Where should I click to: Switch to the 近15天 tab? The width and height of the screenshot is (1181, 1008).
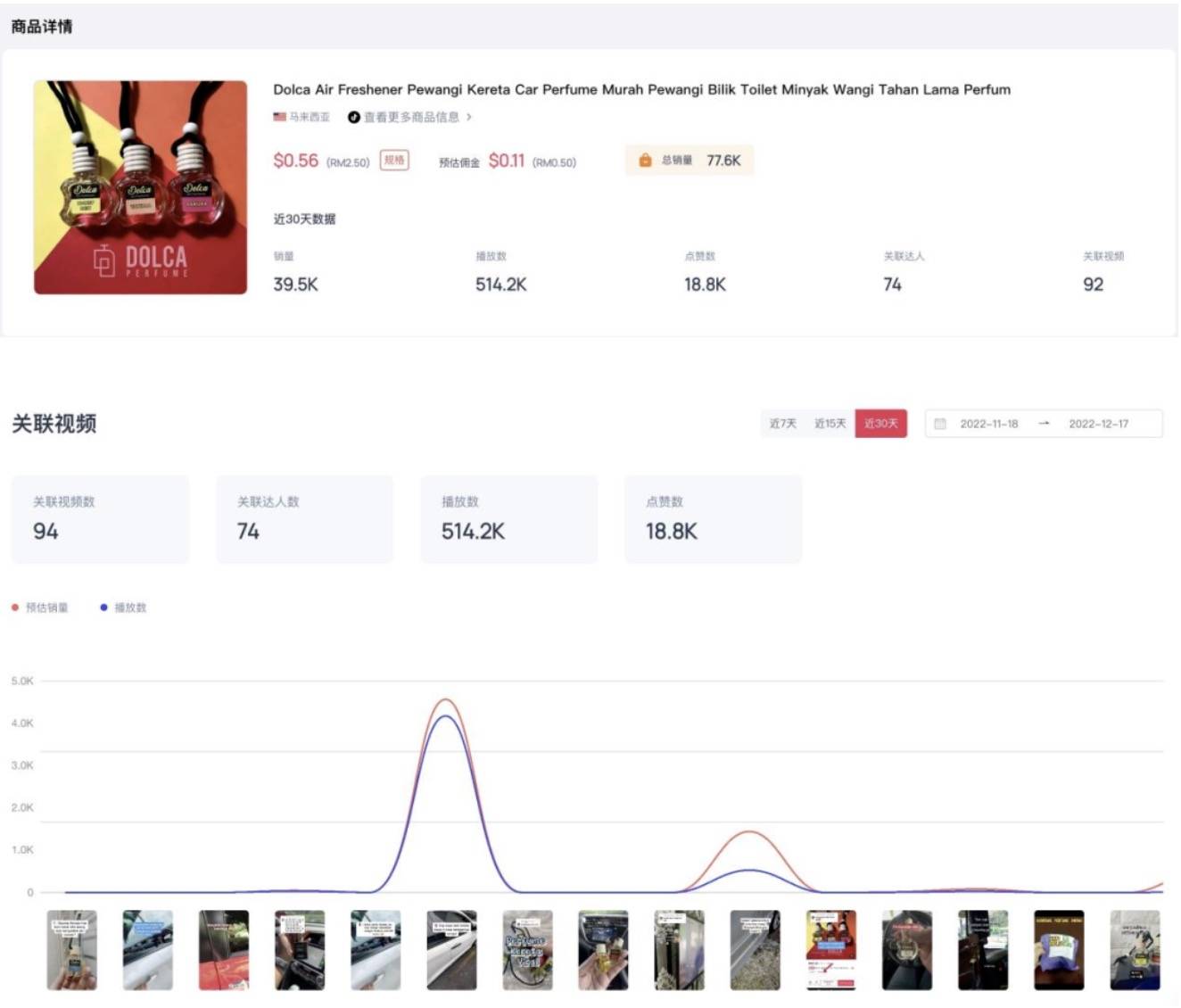click(x=830, y=424)
